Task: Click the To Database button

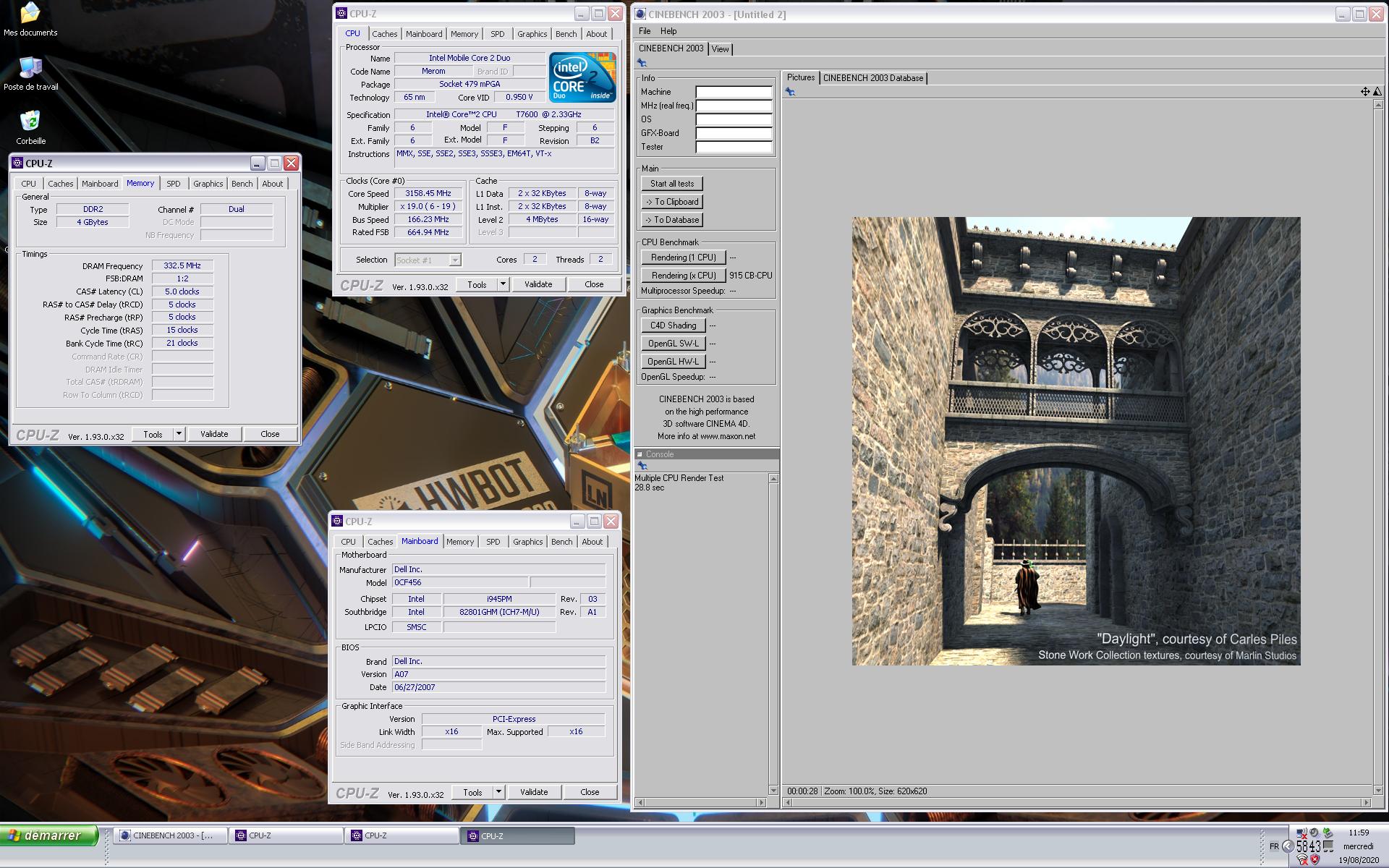Action: pyautogui.click(x=672, y=220)
